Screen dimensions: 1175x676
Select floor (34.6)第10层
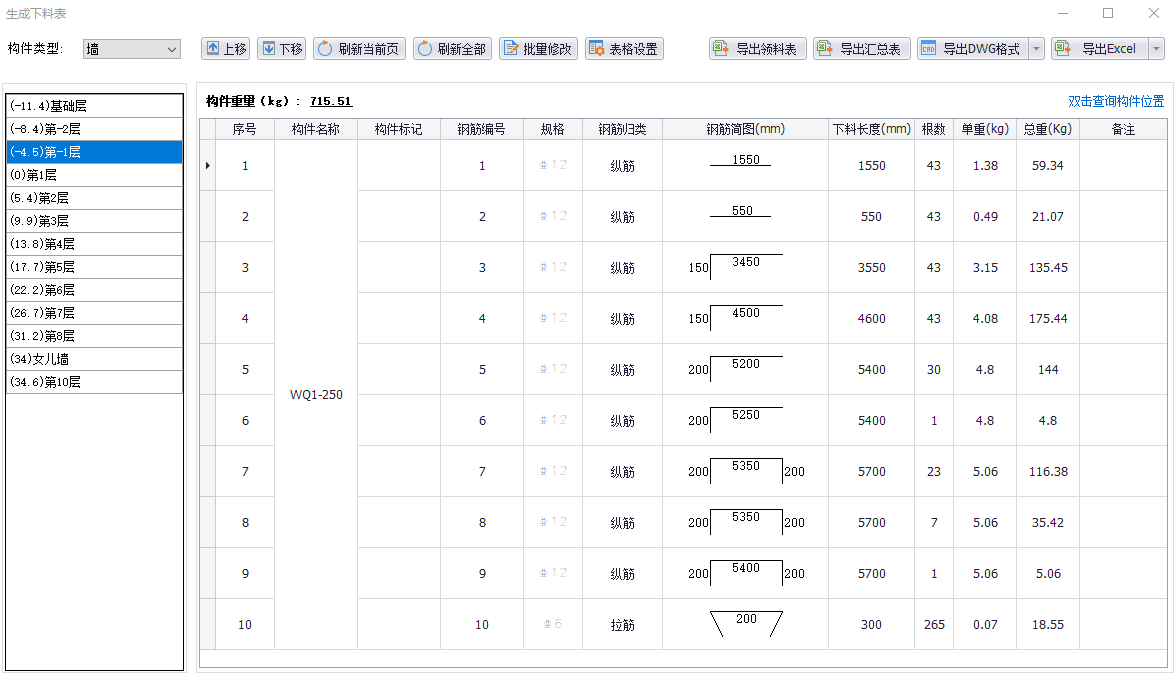pyautogui.click(x=94, y=381)
